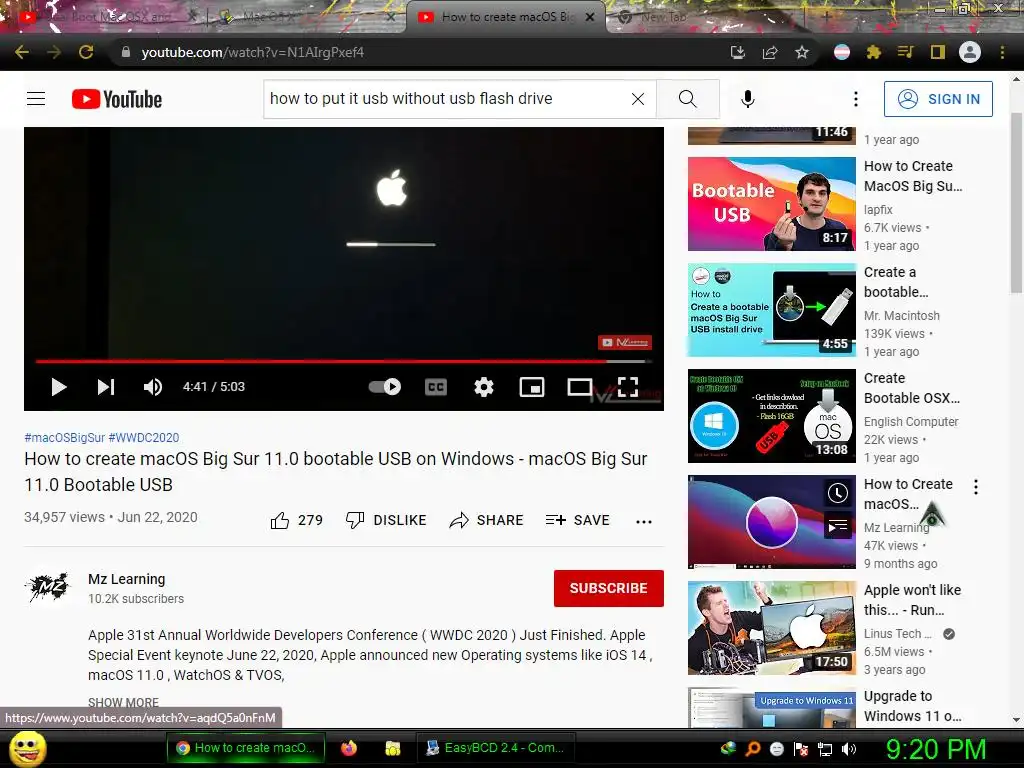Mute the video with the speaker icon

point(153,387)
